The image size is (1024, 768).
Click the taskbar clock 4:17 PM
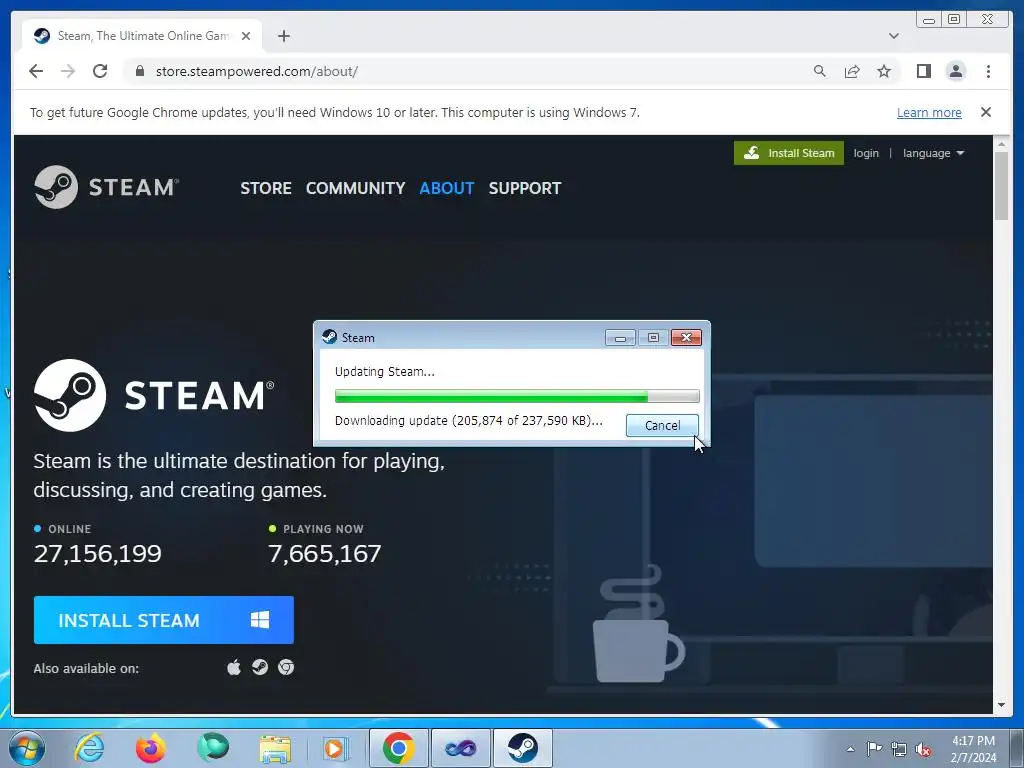[973, 741]
